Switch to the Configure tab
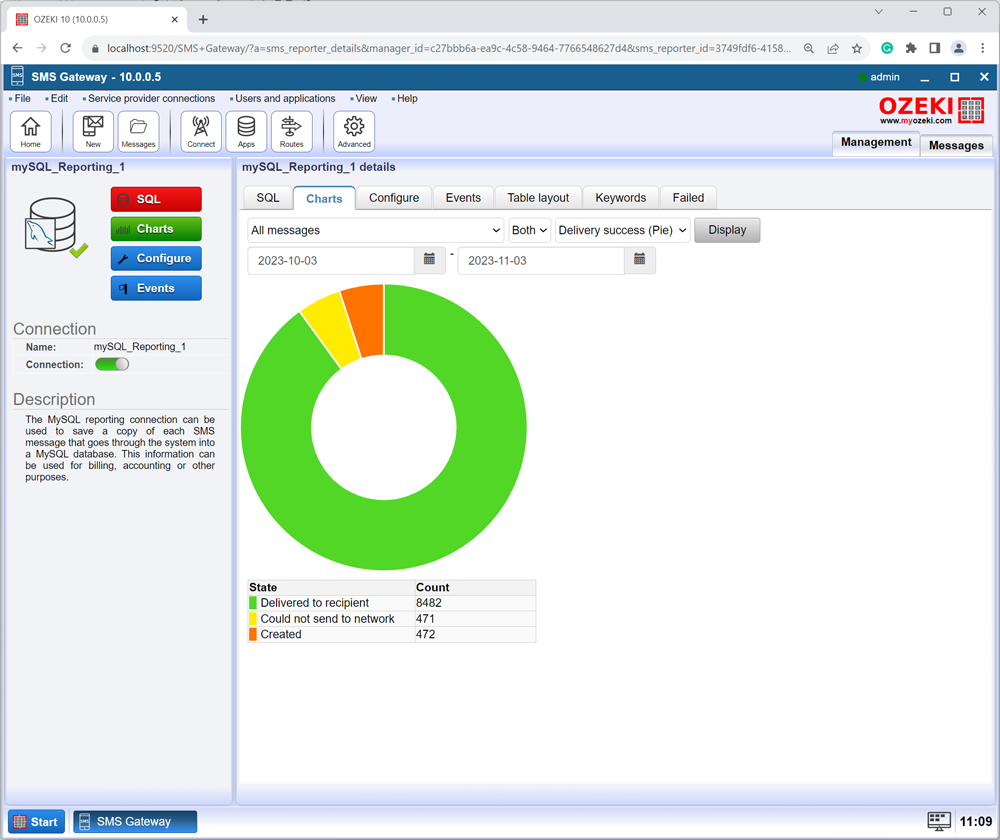 point(394,198)
